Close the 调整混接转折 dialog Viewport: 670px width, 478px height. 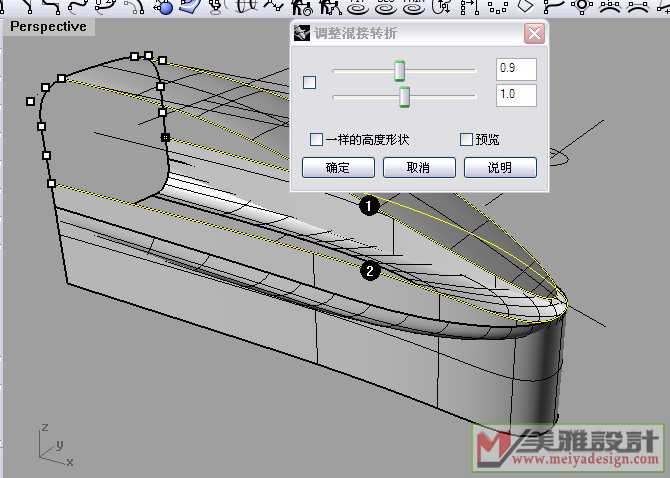[x=534, y=33]
